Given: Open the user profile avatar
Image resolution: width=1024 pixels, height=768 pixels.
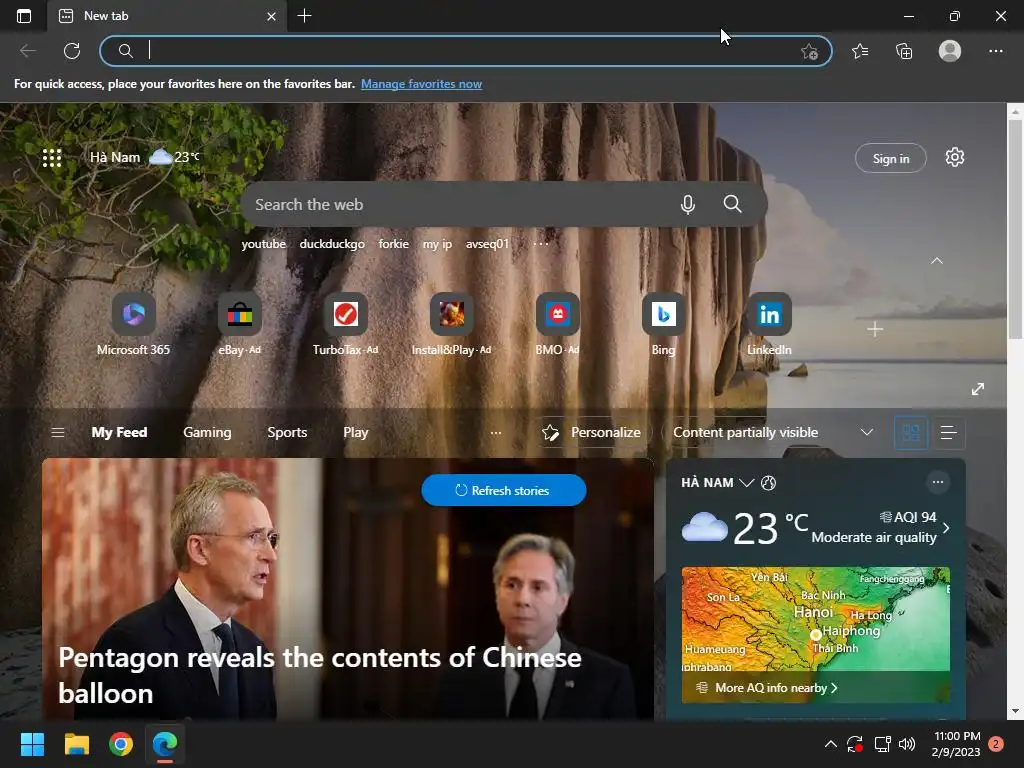Looking at the screenshot, I should pyautogui.click(x=950, y=51).
